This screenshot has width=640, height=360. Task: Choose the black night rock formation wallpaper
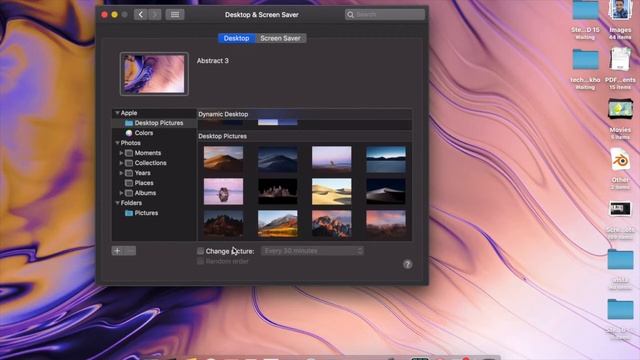tap(278, 191)
